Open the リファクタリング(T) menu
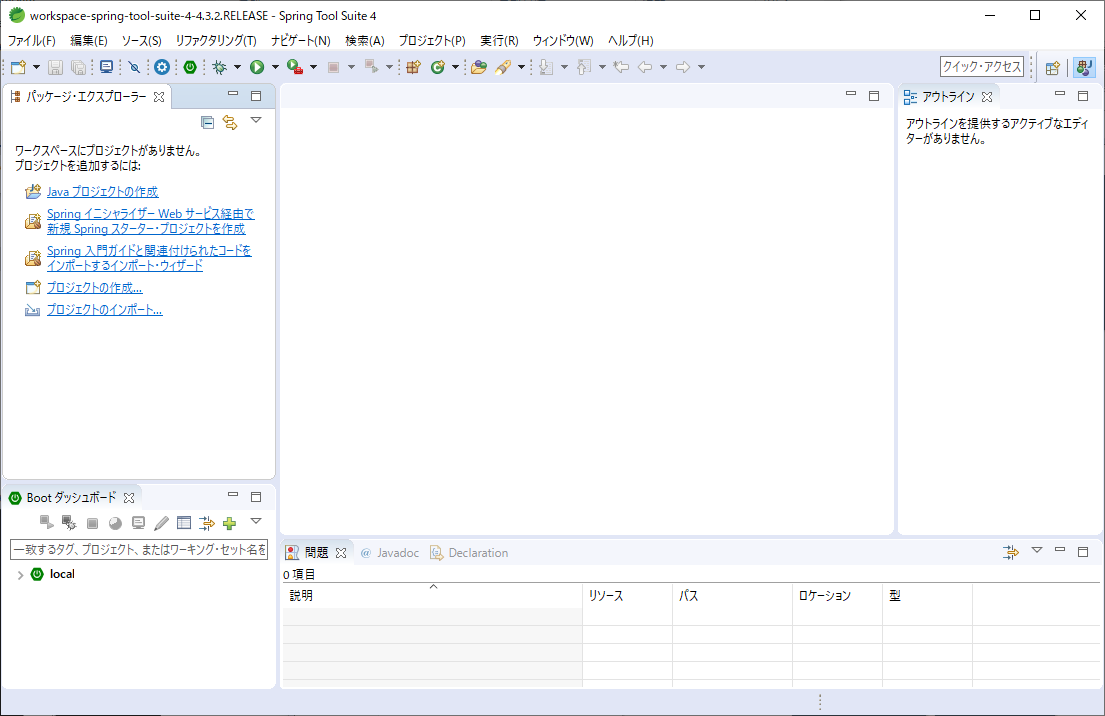This screenshot has width=1105, height=716. click(x=216, y=41)
